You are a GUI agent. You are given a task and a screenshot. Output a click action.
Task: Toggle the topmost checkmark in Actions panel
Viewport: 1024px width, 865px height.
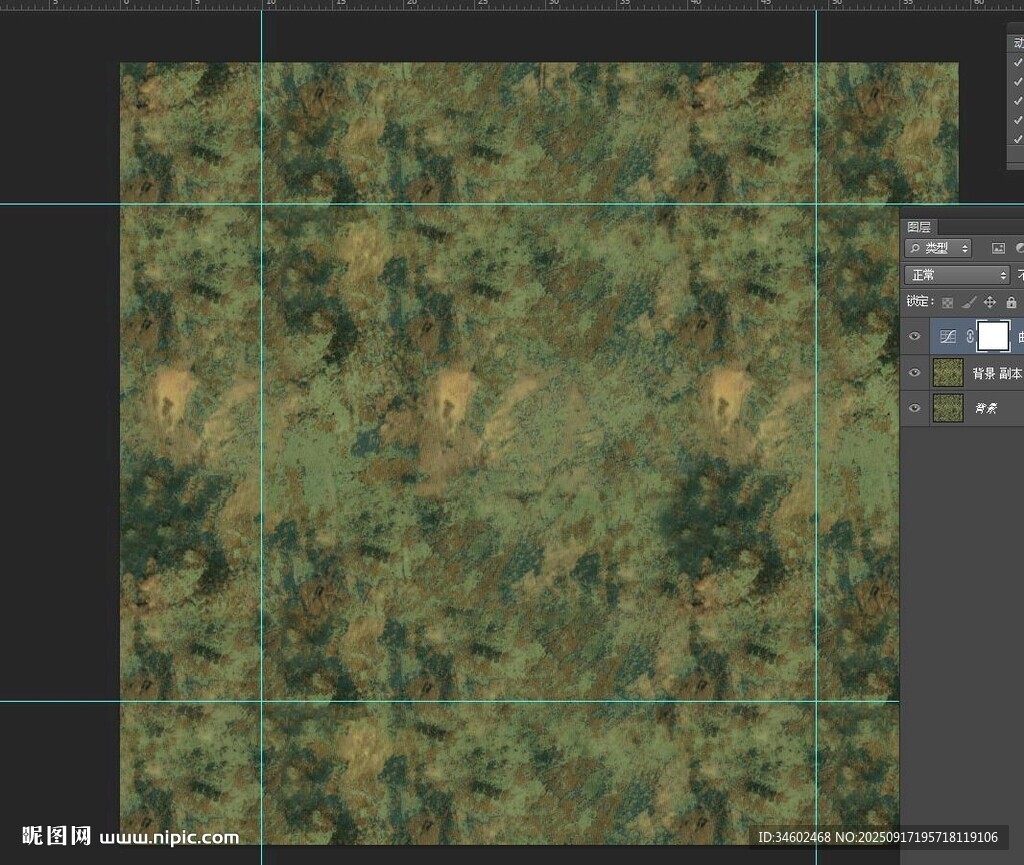(x=1018, y=63)
